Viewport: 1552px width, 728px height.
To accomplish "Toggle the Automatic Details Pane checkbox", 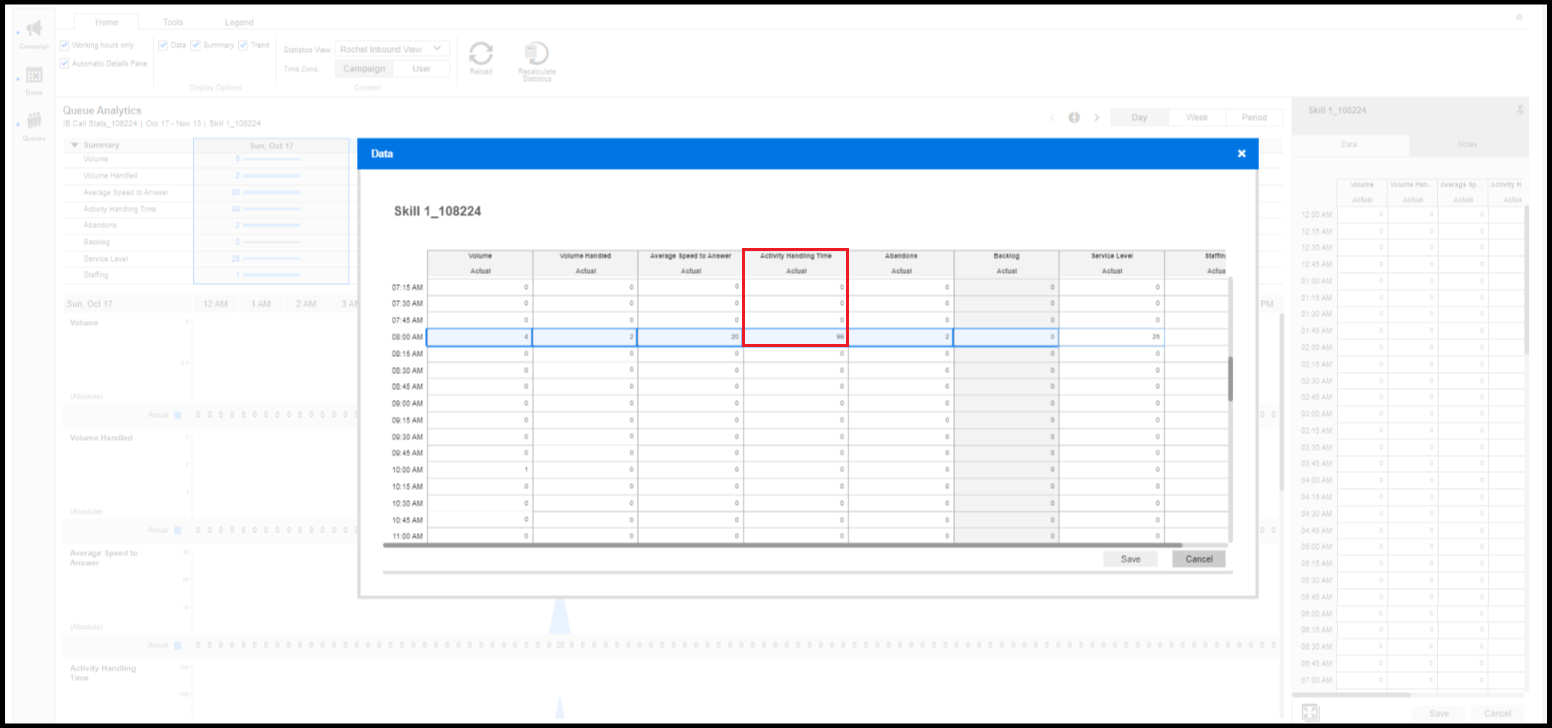I will coord(65,63).
